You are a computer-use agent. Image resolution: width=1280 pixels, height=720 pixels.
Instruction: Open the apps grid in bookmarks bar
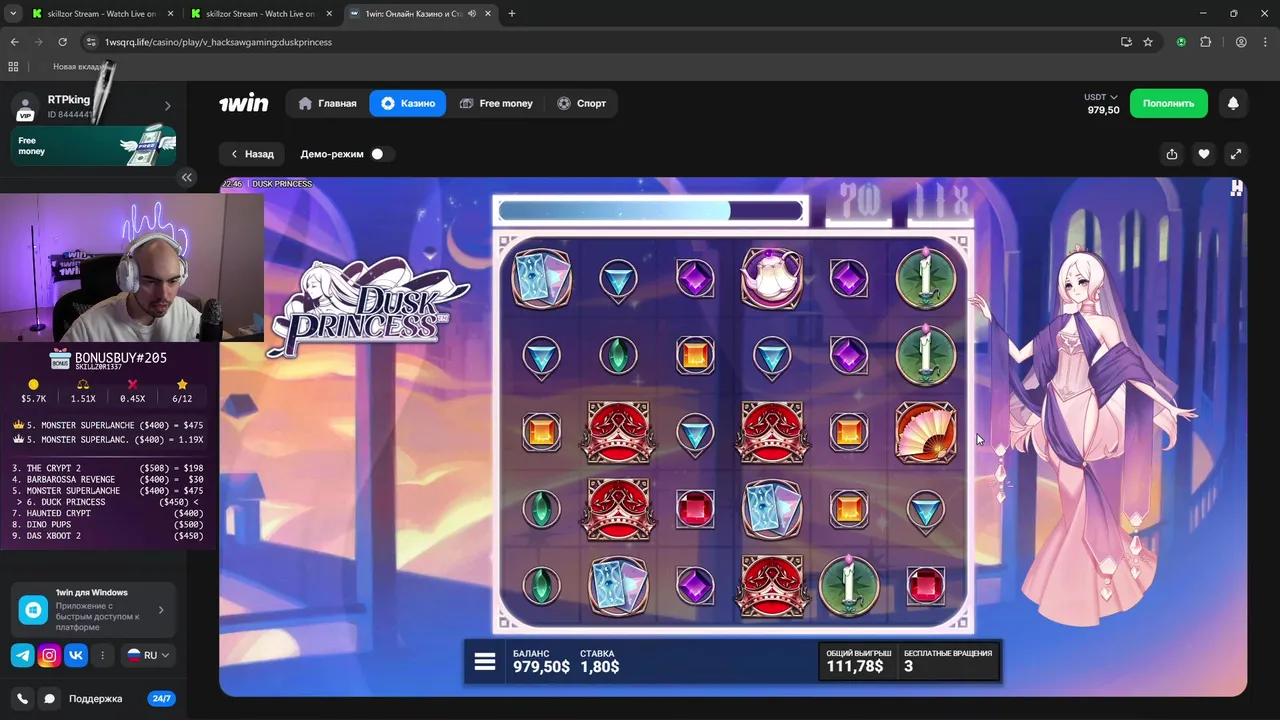[x=13, y=66]
